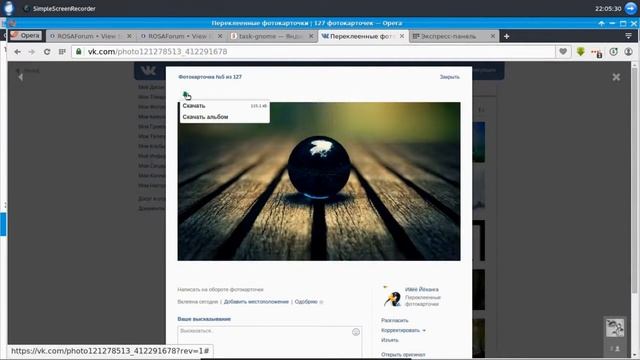640x360 pixels.
Task: Click SimpleScreenRecorder in the top panel
Action: [x=60, y=9]
